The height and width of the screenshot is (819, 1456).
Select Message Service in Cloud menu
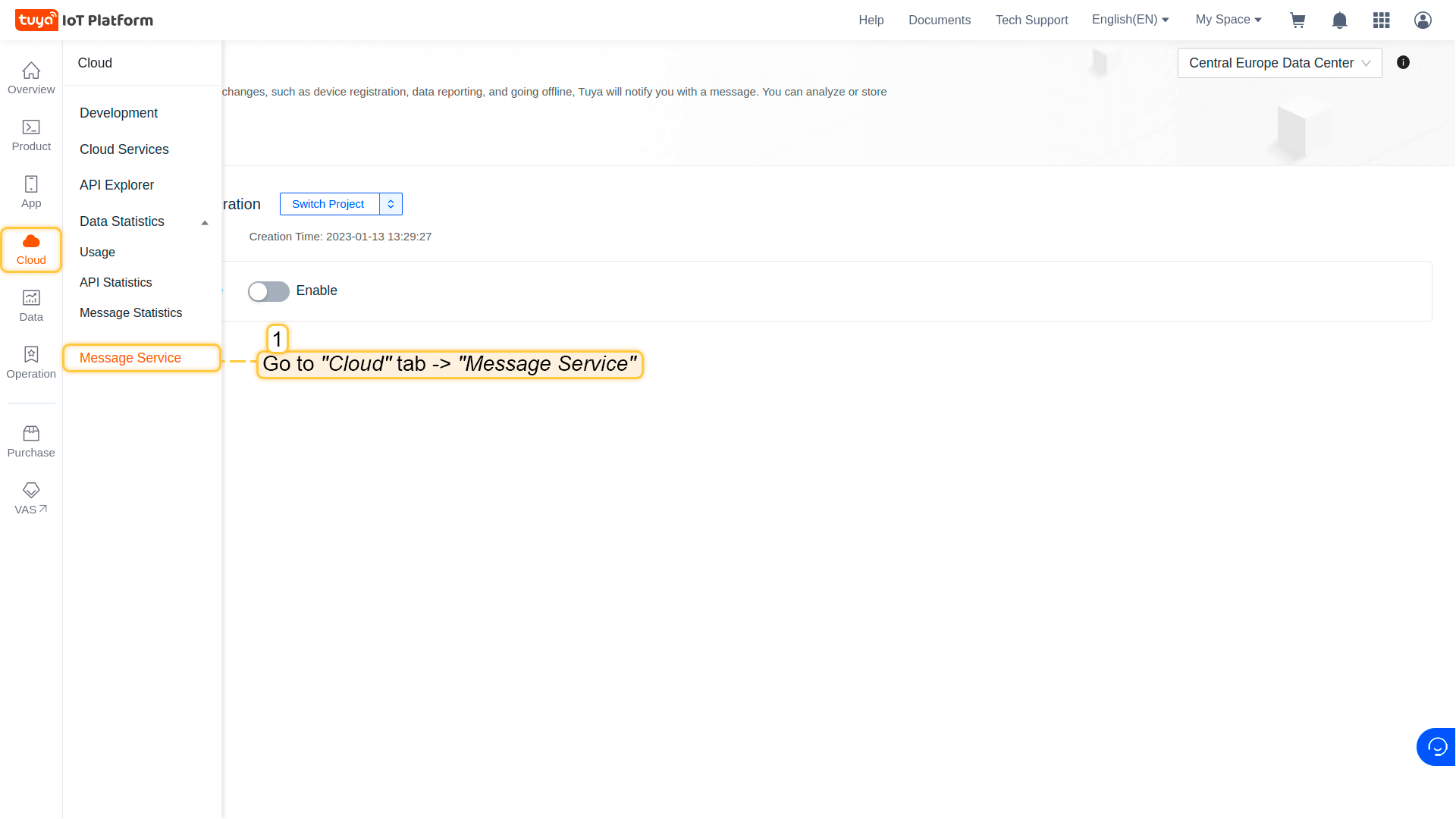tap(130, 358)
